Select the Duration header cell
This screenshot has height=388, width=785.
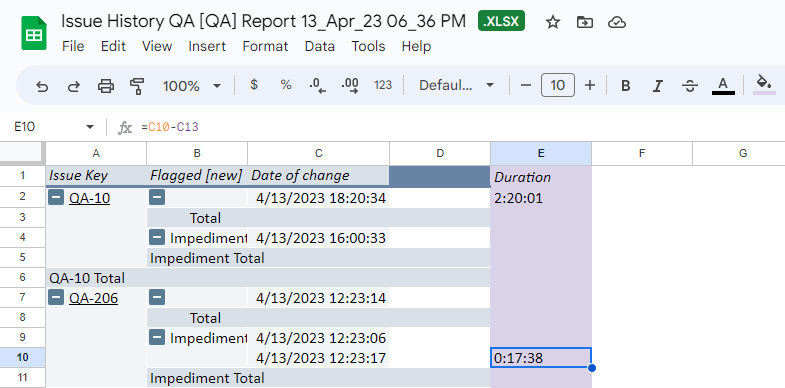point(541,177)
